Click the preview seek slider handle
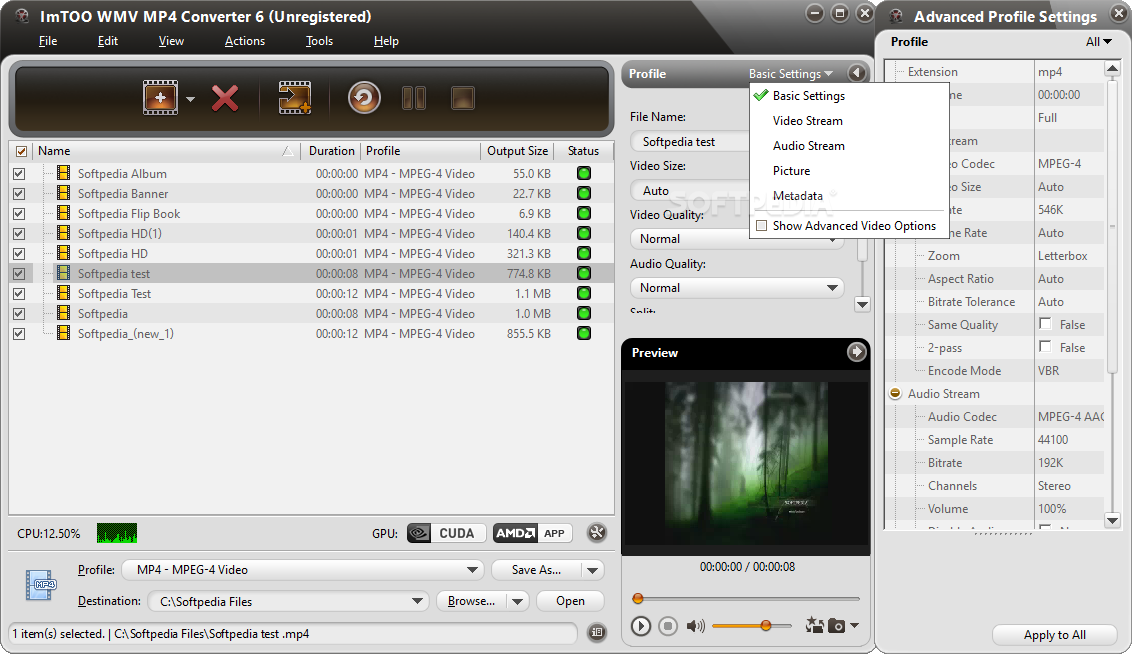 click(x=637, y=598)
